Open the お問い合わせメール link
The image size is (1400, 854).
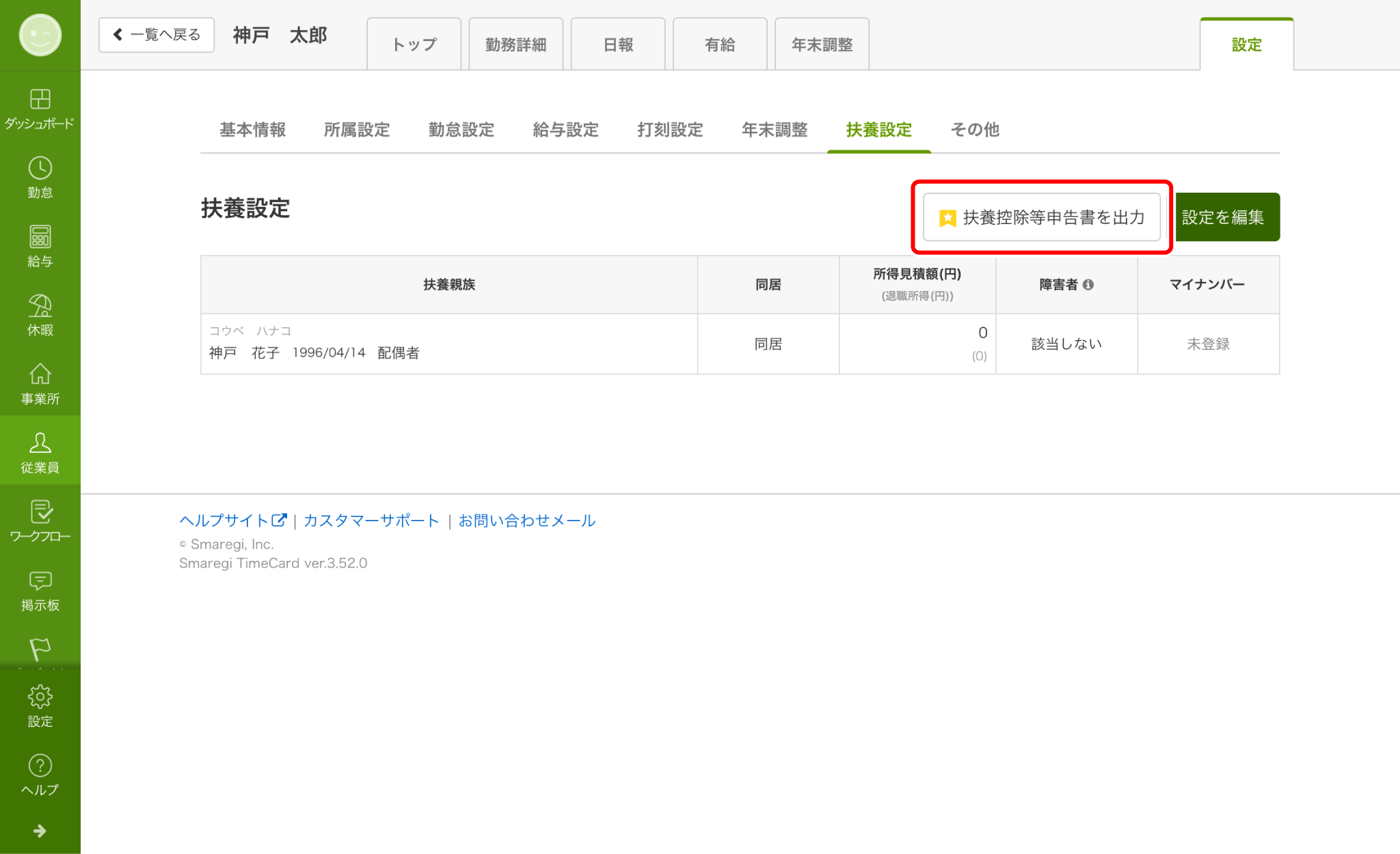point(527,521)
